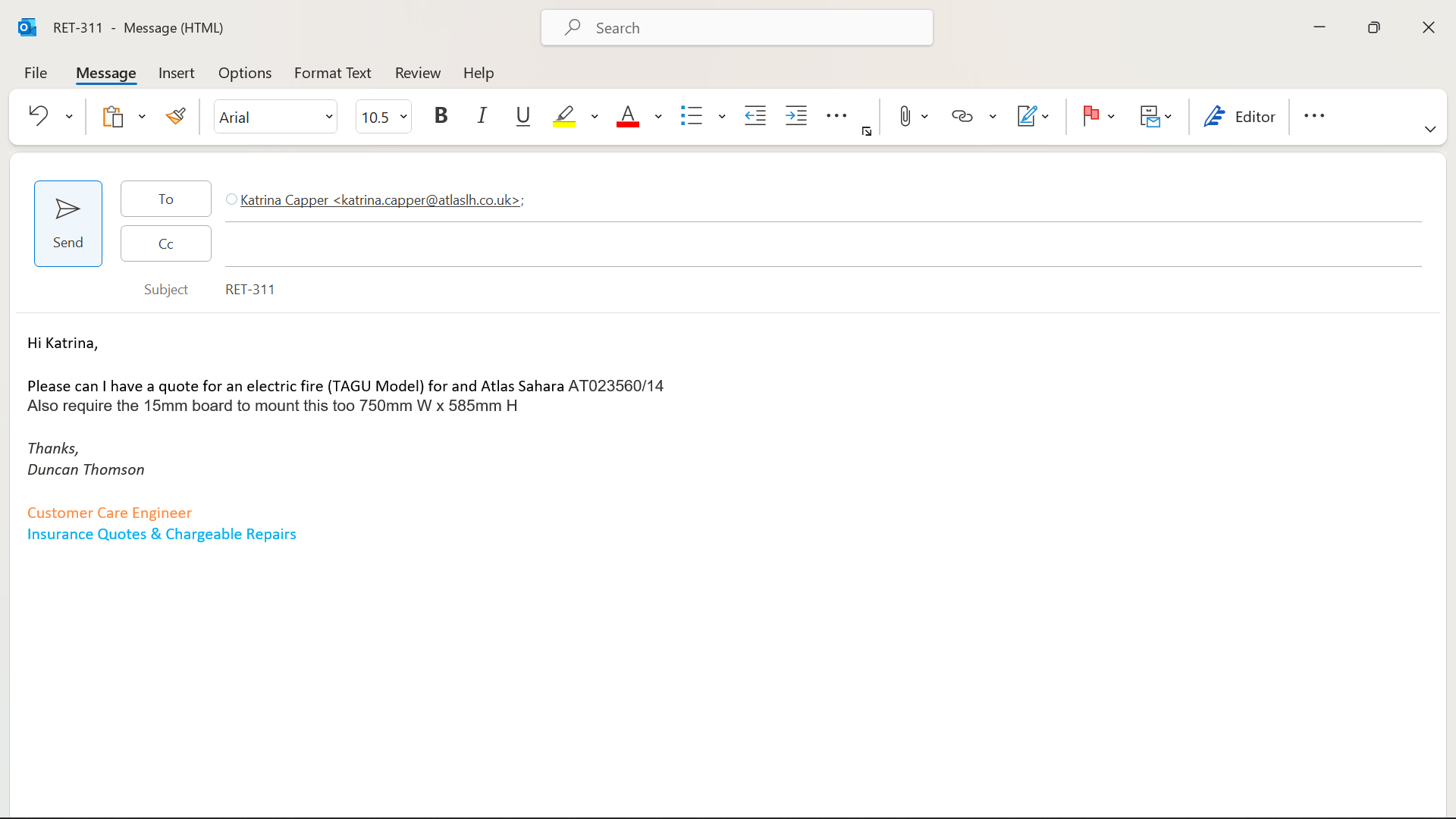The image size is (1456, 819).
Task: Toggle Bold formatting
Action: coord(441,116)
